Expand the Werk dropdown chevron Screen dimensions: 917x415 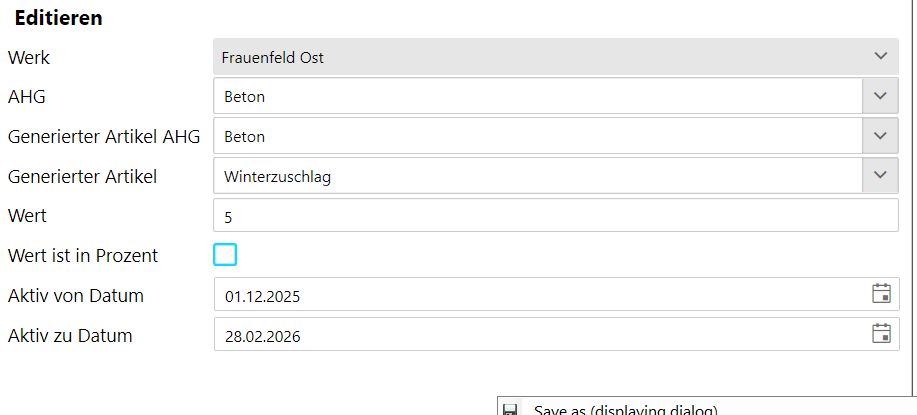pyautogui.click(x=880, y=57)
